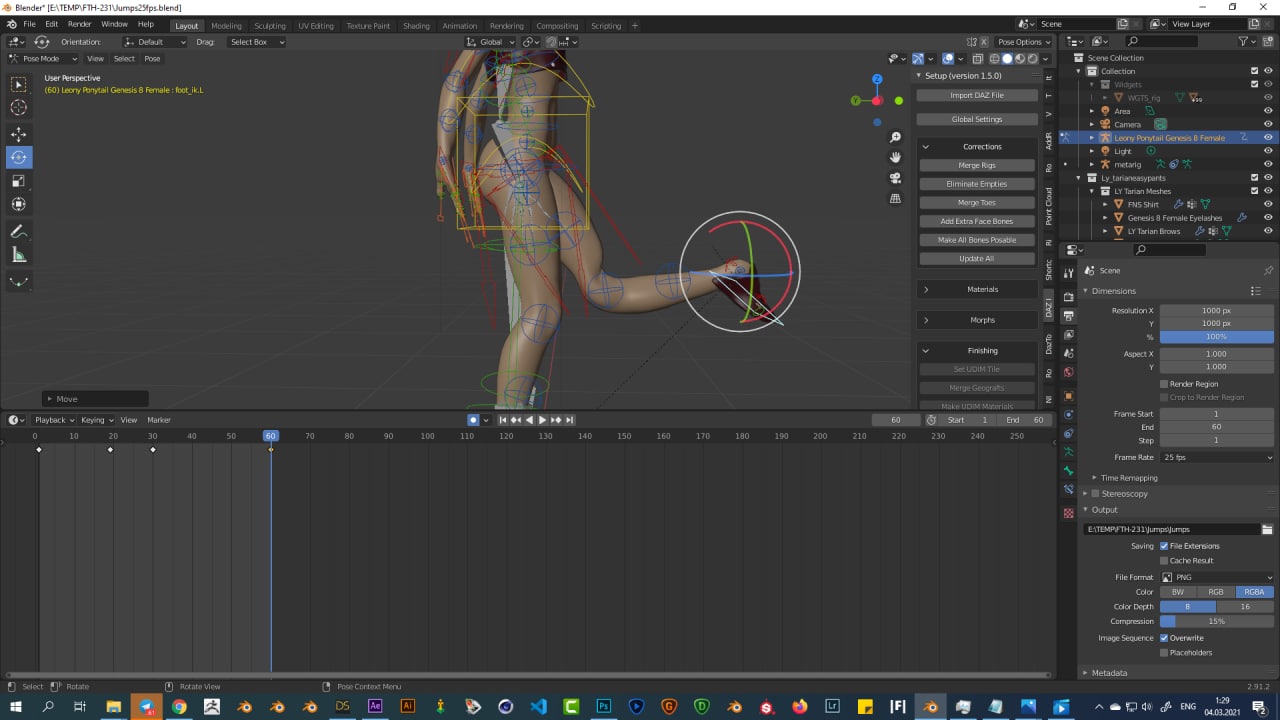
Task: Click the Merge Rigs button
Action: click(x=976, y=165)
